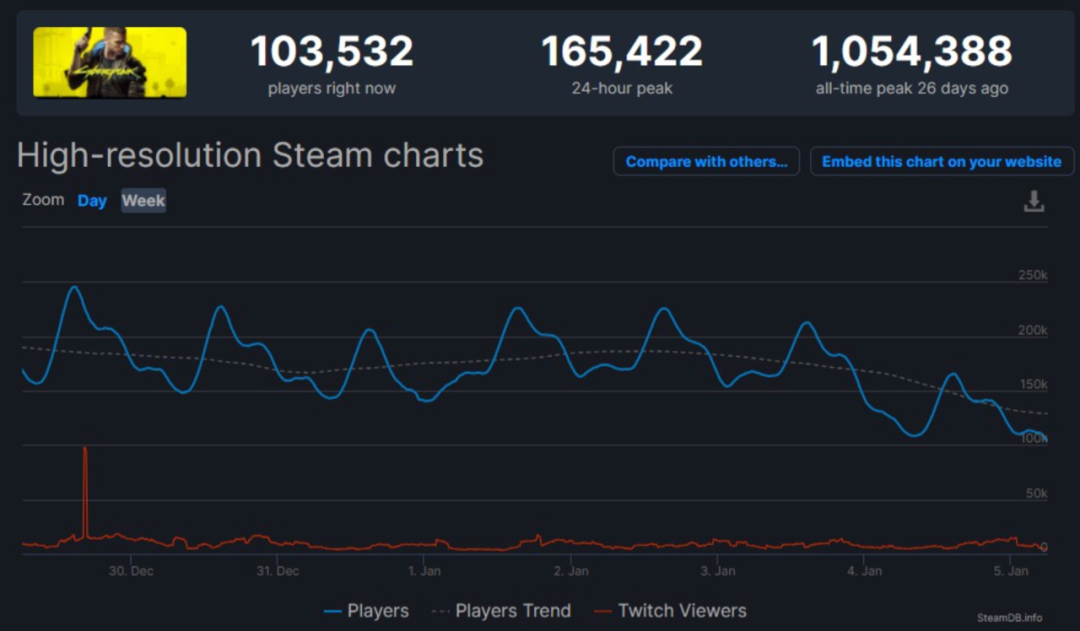Click the 1,054,388 all-time peak stat
1080x631 pixels.
[x=911, y=53]
